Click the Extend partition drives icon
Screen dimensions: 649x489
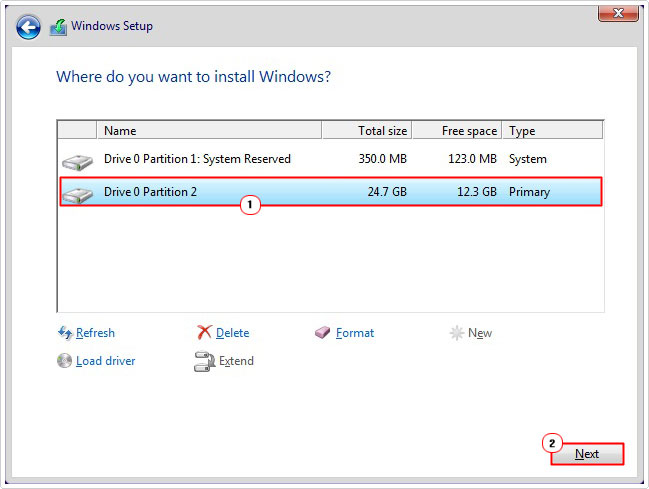pyautogui.click(x=204, y=361)
